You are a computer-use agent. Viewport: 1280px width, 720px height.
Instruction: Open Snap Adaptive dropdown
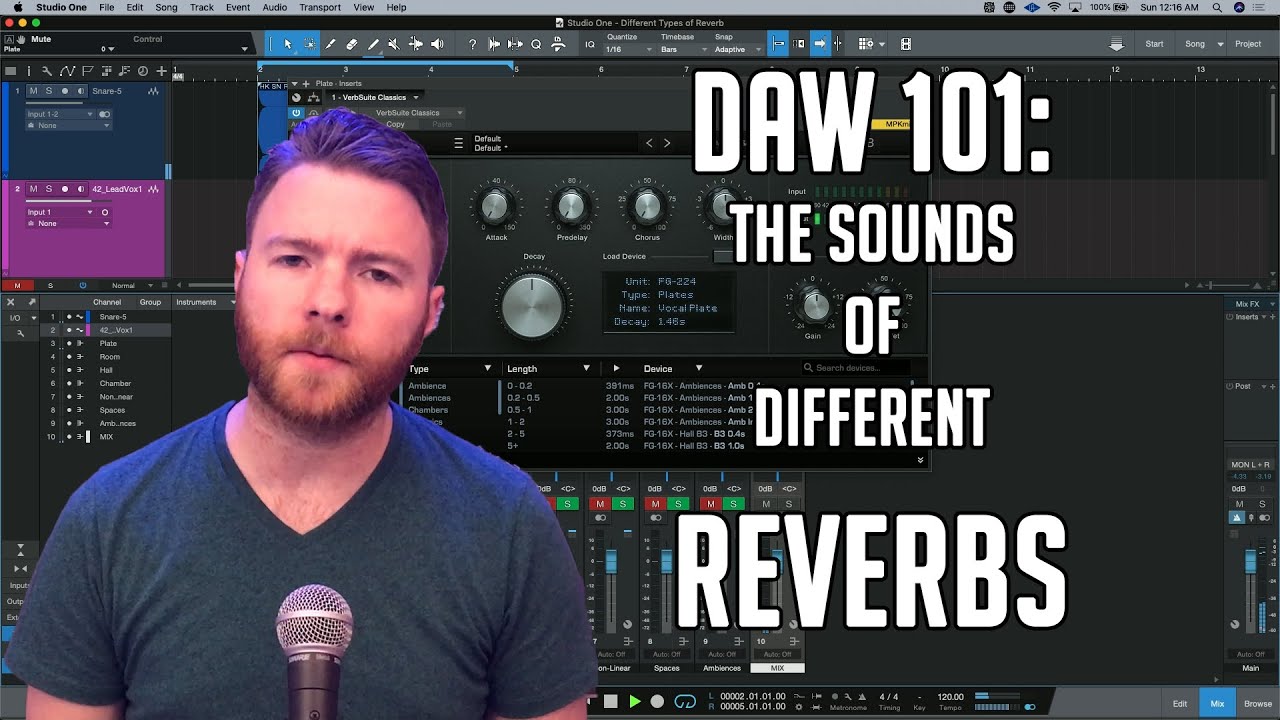(x=736, y=49)
